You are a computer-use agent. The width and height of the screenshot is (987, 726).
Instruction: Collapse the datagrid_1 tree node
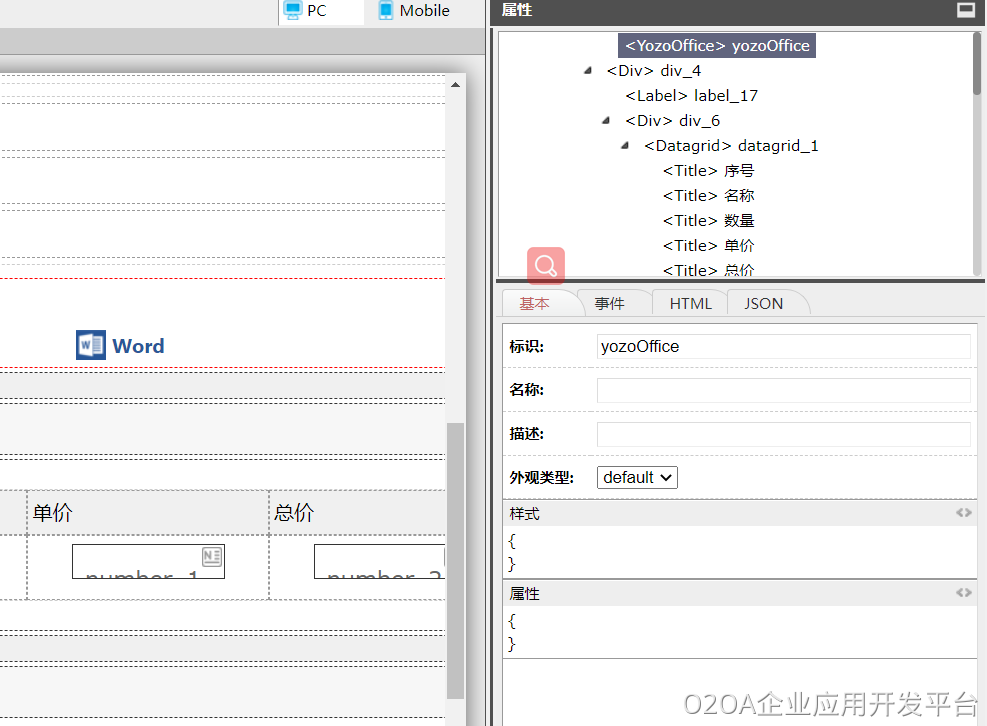[625, 146]
